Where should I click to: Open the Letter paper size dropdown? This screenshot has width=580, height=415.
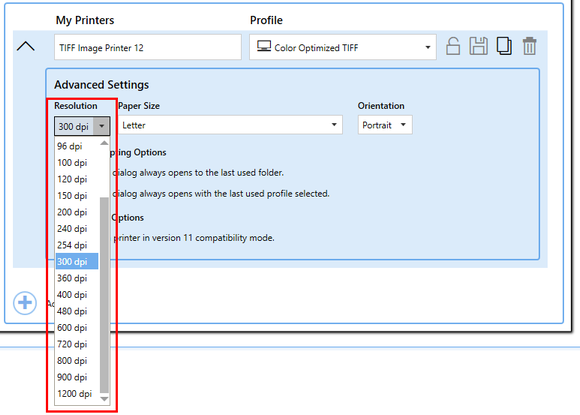pyautogui.click(x=230, y=125)
